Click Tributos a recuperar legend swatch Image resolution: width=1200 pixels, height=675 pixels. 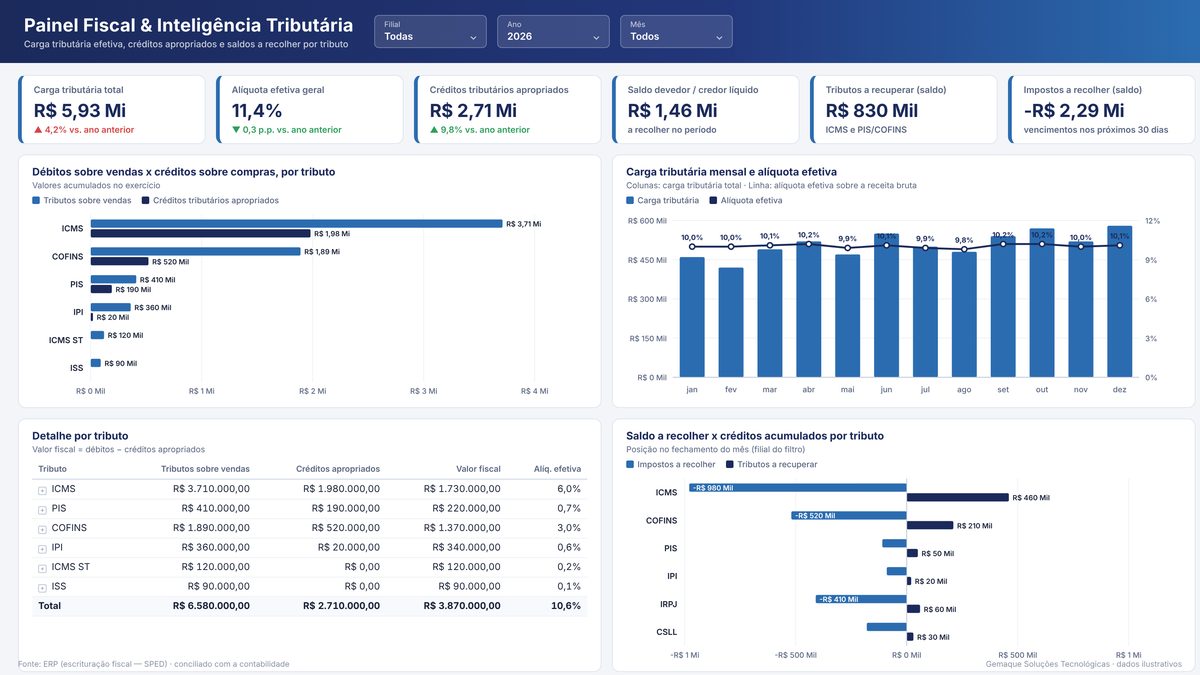click(730, 464)
